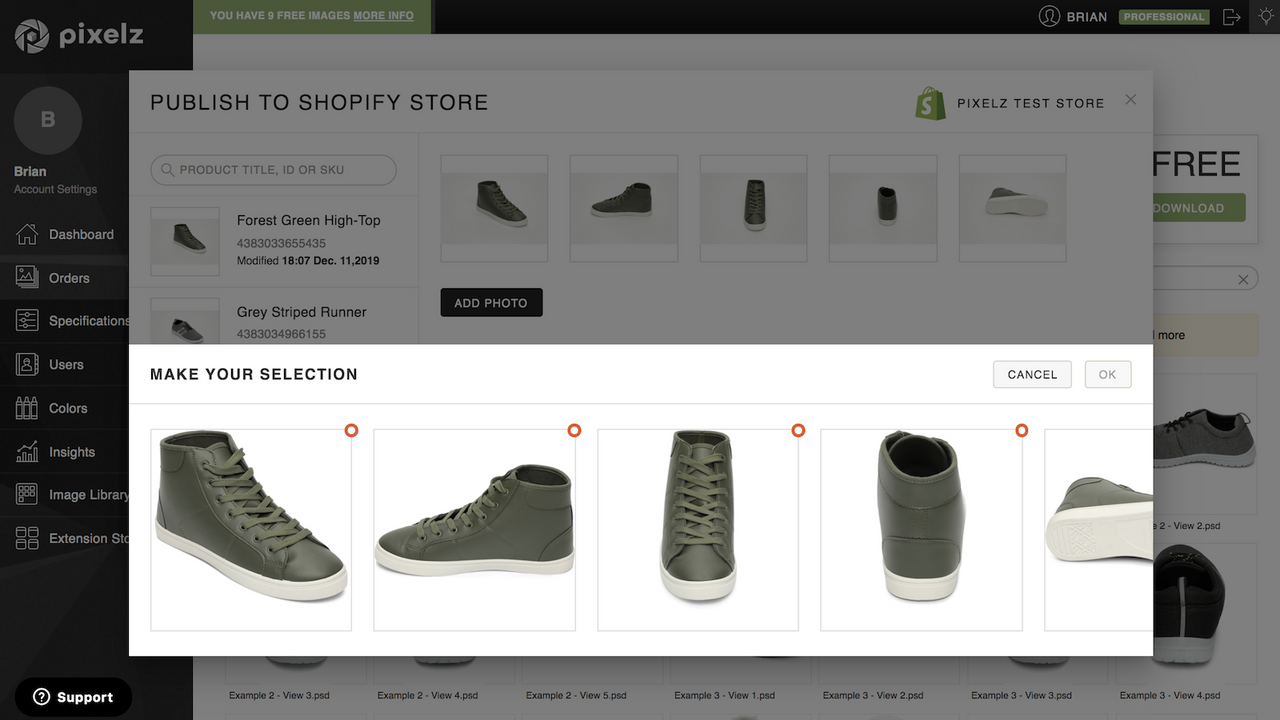Open the Specifications section
This screenshot has height=720, width=1280.
tap(90, 320)
